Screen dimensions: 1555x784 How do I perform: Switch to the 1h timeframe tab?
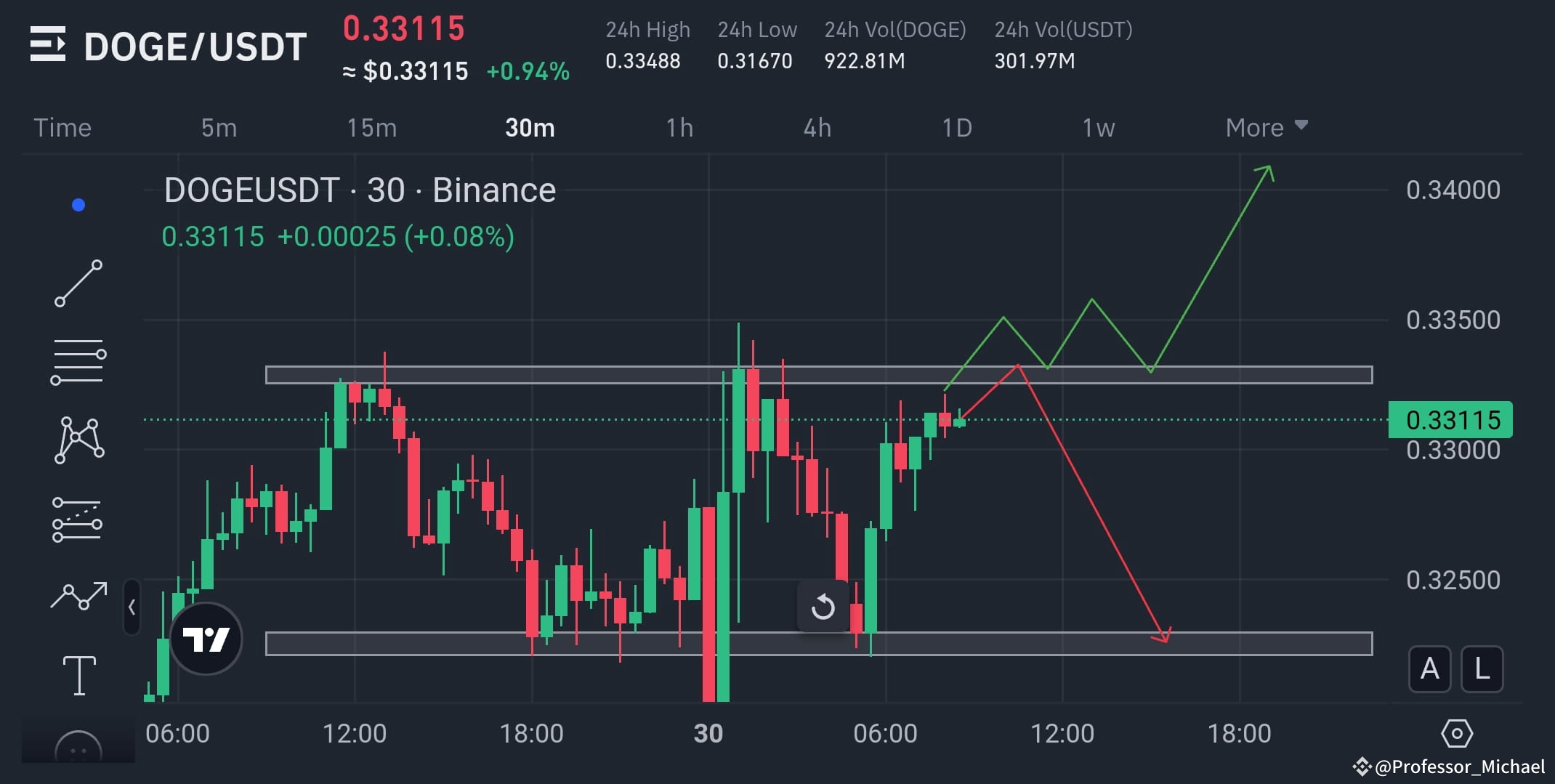[680, 127]
